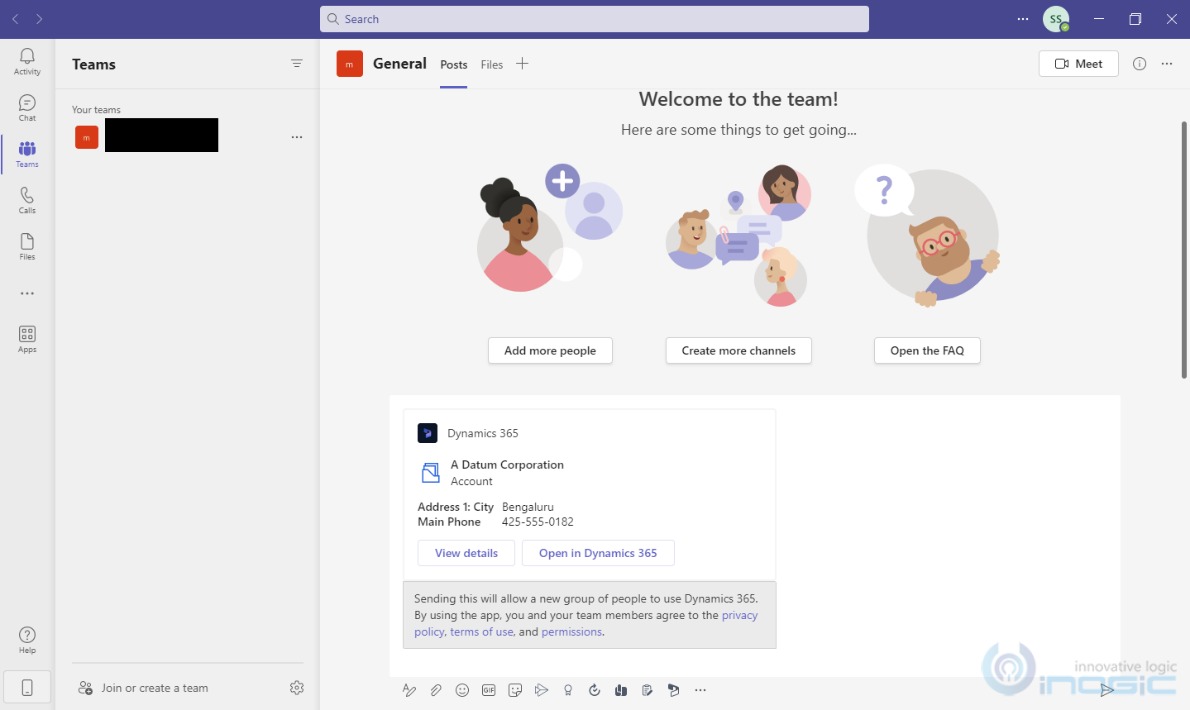Open more messaging extensions ellipsis
The image size is (1190, 710).
pyautogui.click(x=700, y=690)
